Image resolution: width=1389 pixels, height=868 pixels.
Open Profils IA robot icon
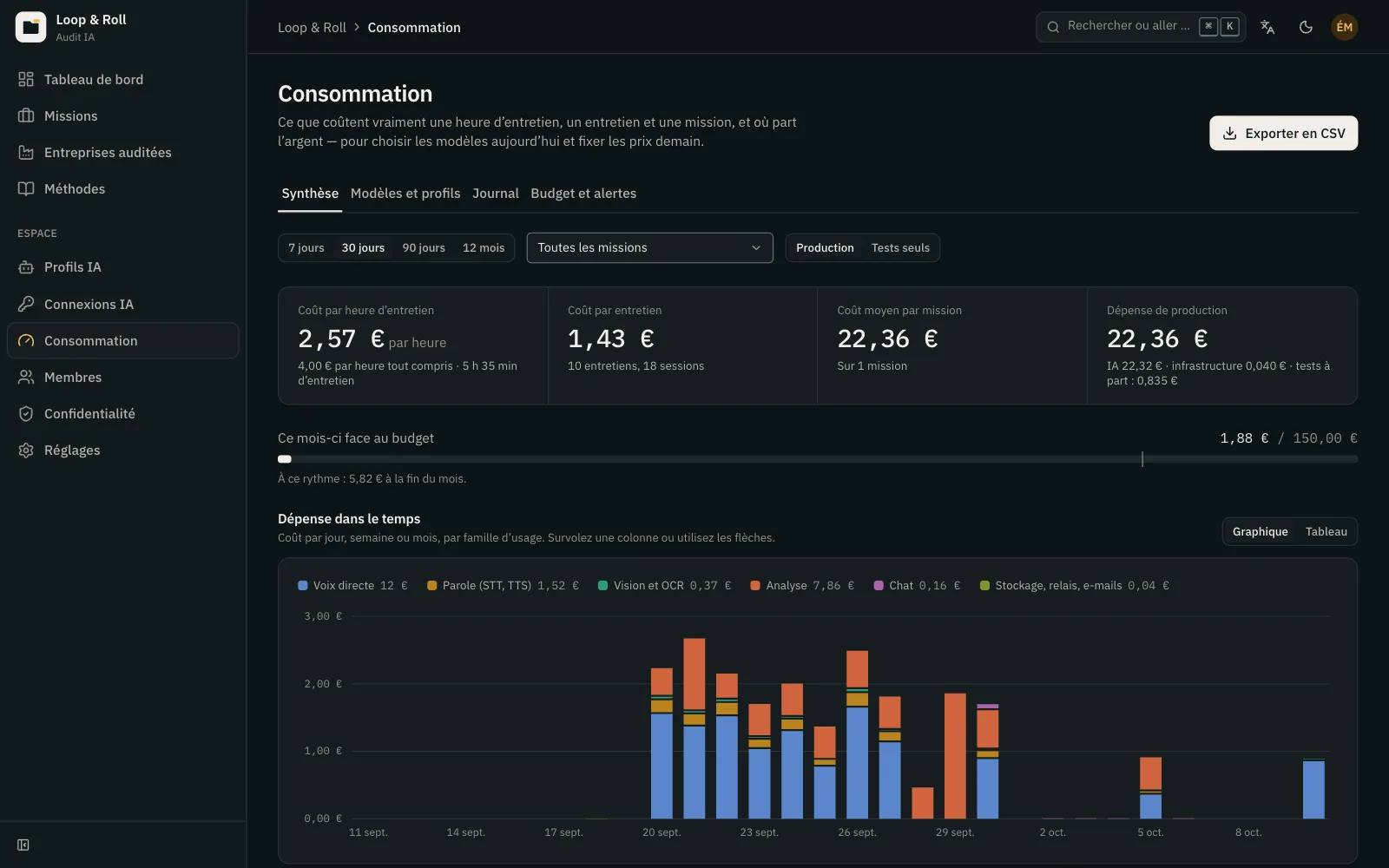coord(26,267)
